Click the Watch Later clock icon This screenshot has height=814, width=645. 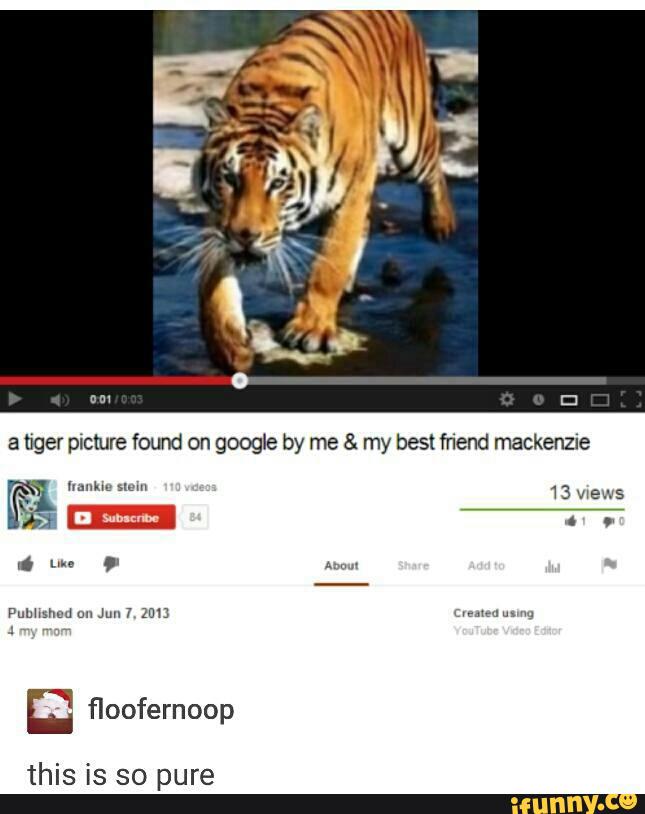(539, 399)
